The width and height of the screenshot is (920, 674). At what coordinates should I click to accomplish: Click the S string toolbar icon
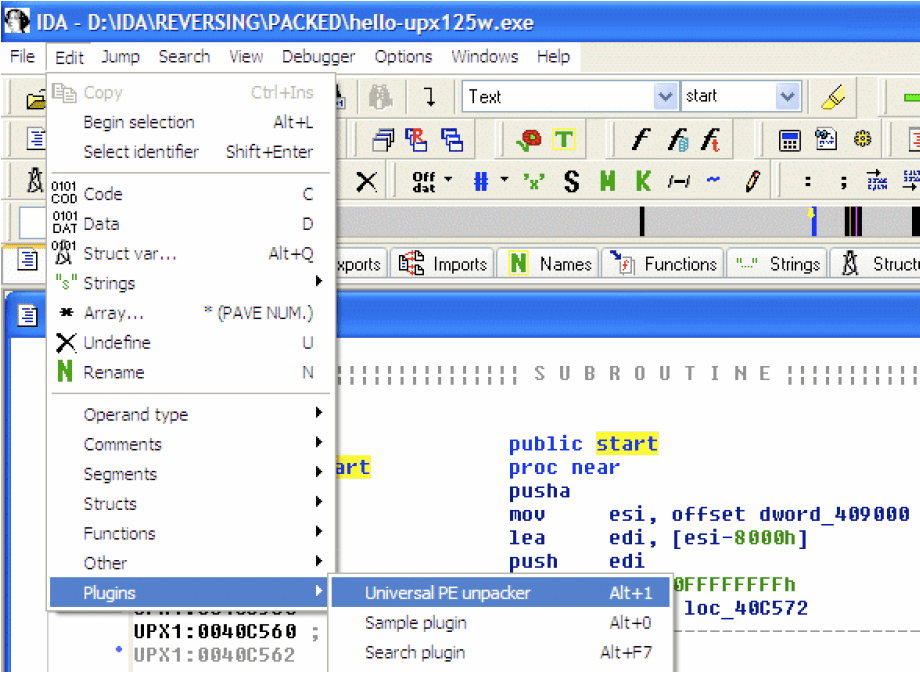(x=571, y=182)
